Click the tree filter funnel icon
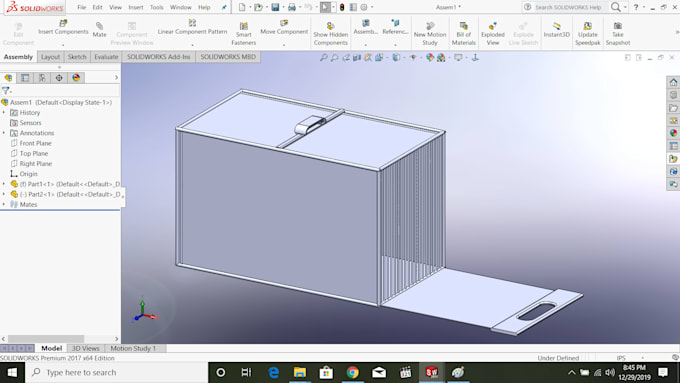The width and height of the screenshot is (680, 383). tap(6, 91)
